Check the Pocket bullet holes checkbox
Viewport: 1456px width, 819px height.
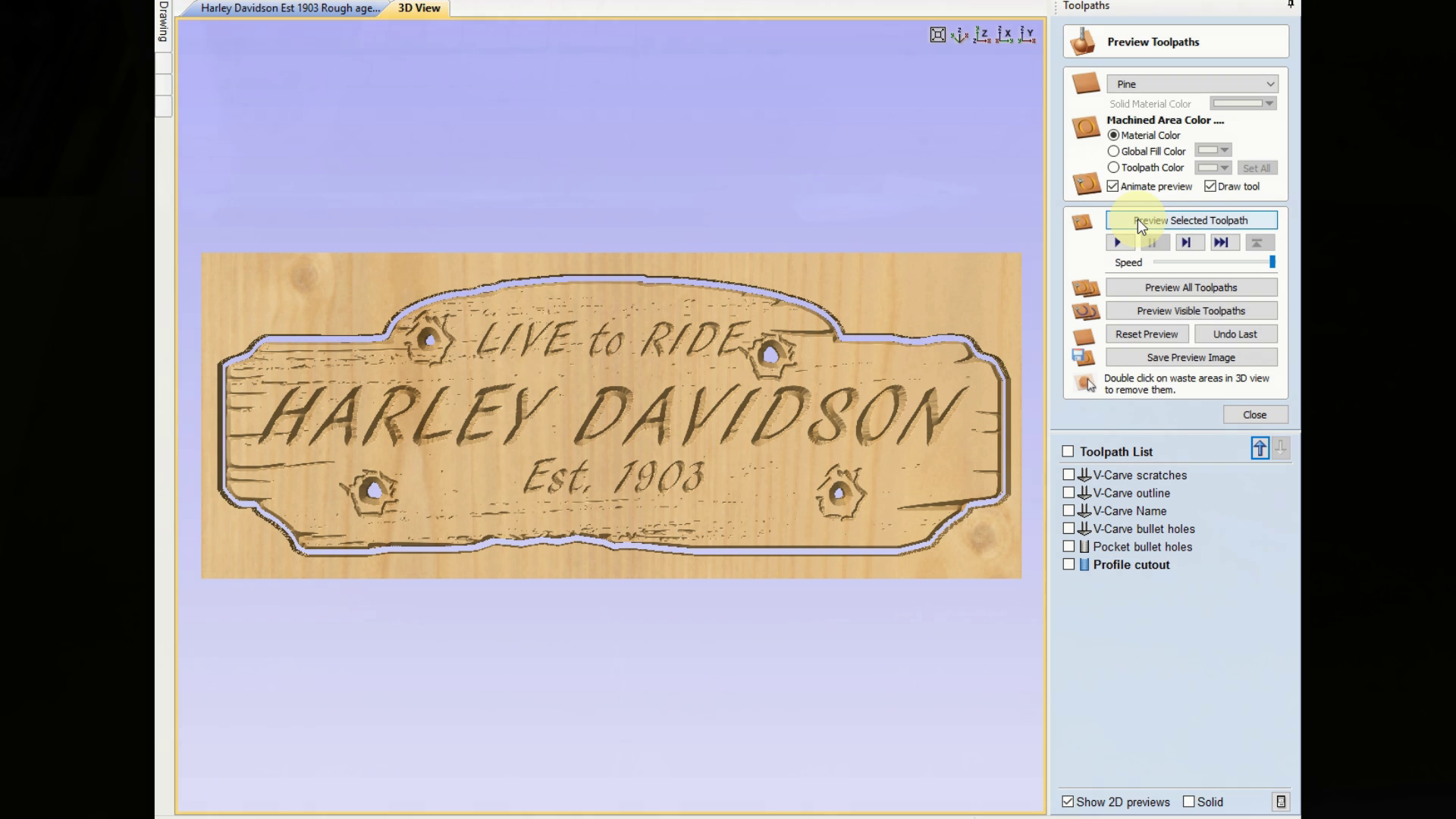click(1068, 546)
